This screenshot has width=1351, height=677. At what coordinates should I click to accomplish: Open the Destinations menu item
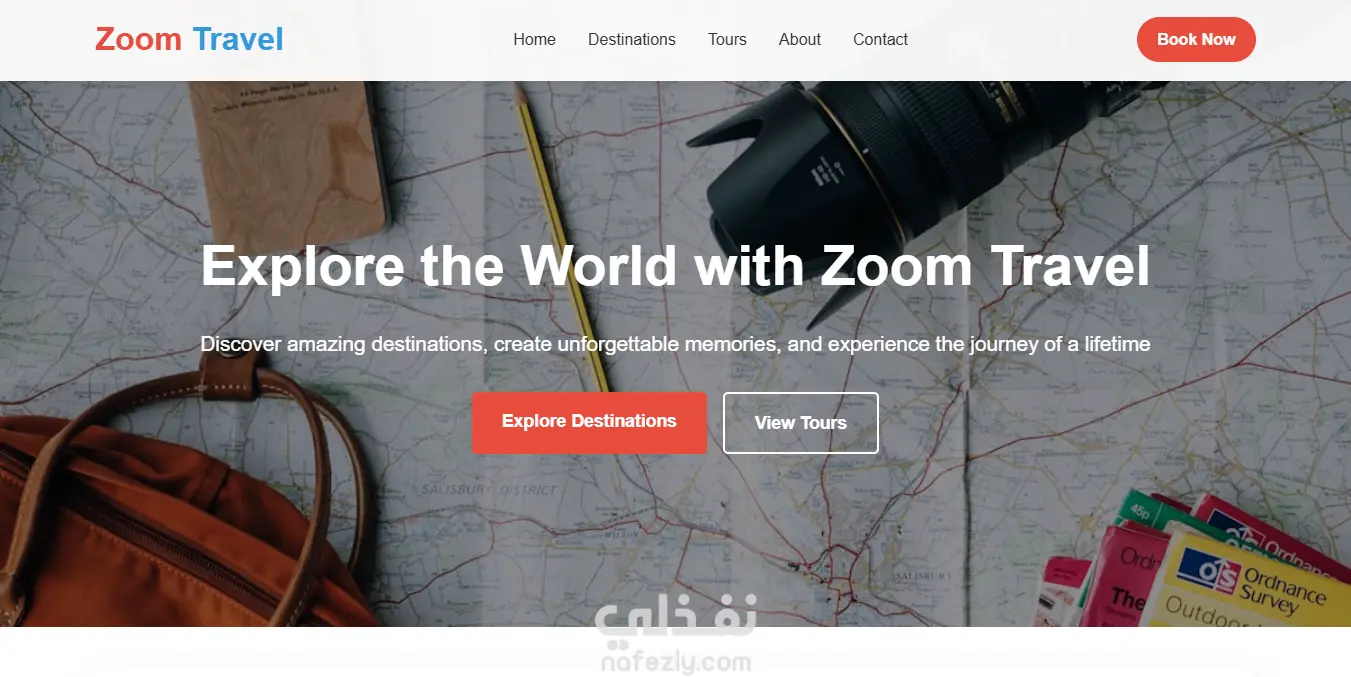pyautogui.click(x=631, y=39)
